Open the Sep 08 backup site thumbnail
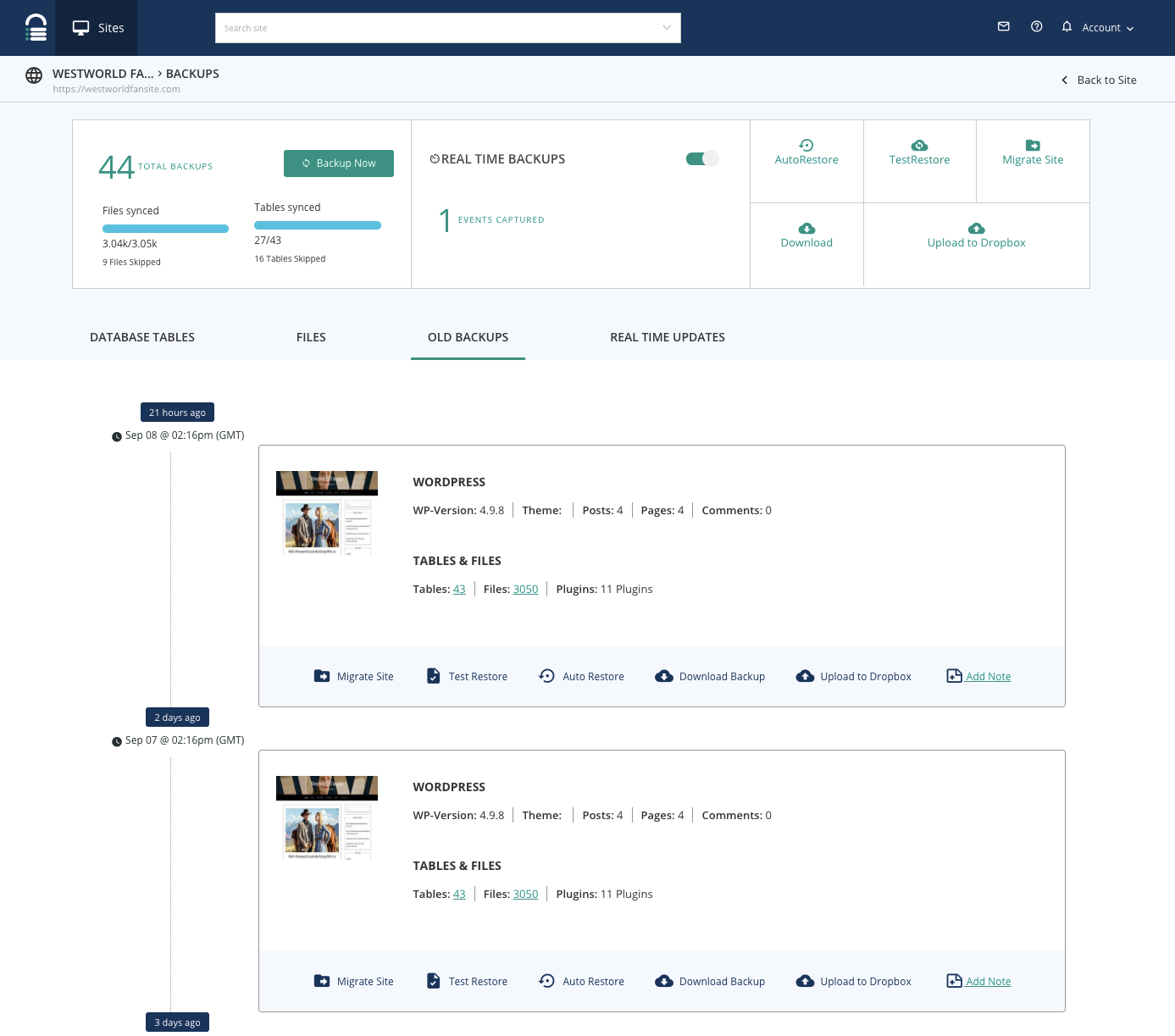Viewport: 1175px width, 1036px height. pyautogui.click(x=327, y=512)
